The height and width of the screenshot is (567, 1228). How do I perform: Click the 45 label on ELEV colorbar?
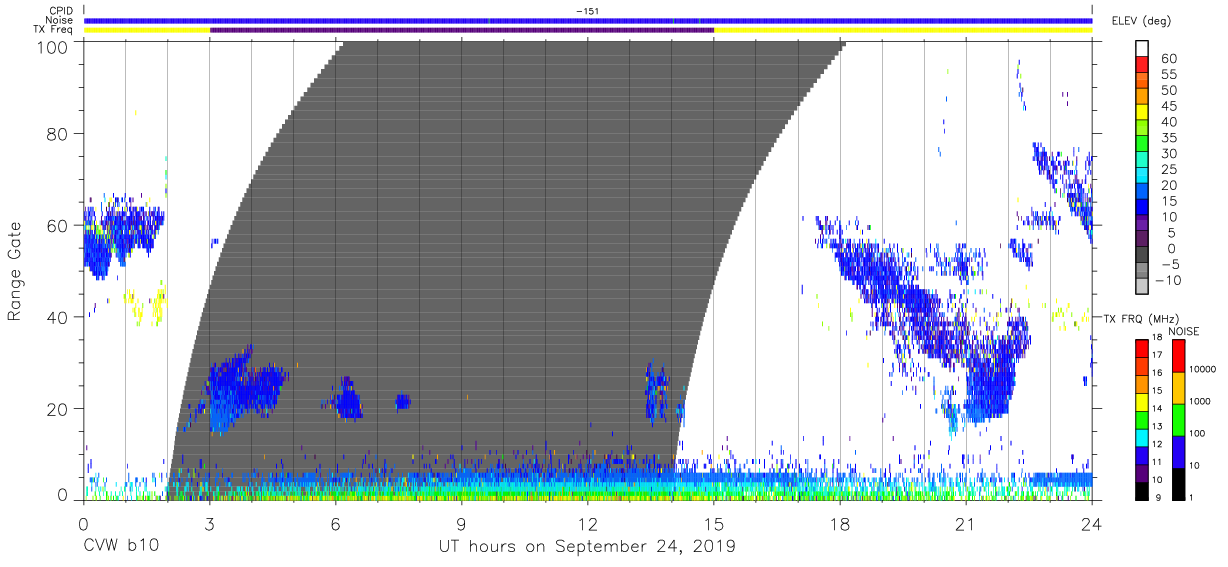click(1167, 106)
